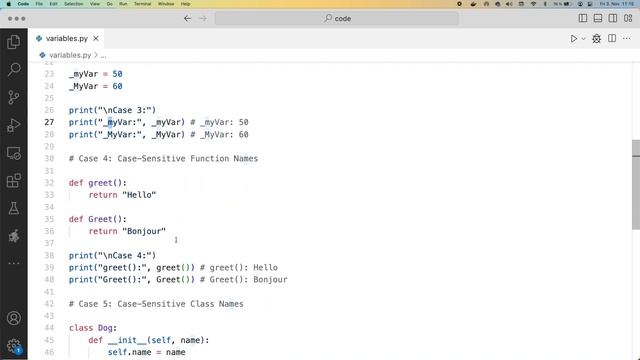Viewport: 640px width, 360px height.
Task: Open the Run menu
Action: [x=123, y=4]
